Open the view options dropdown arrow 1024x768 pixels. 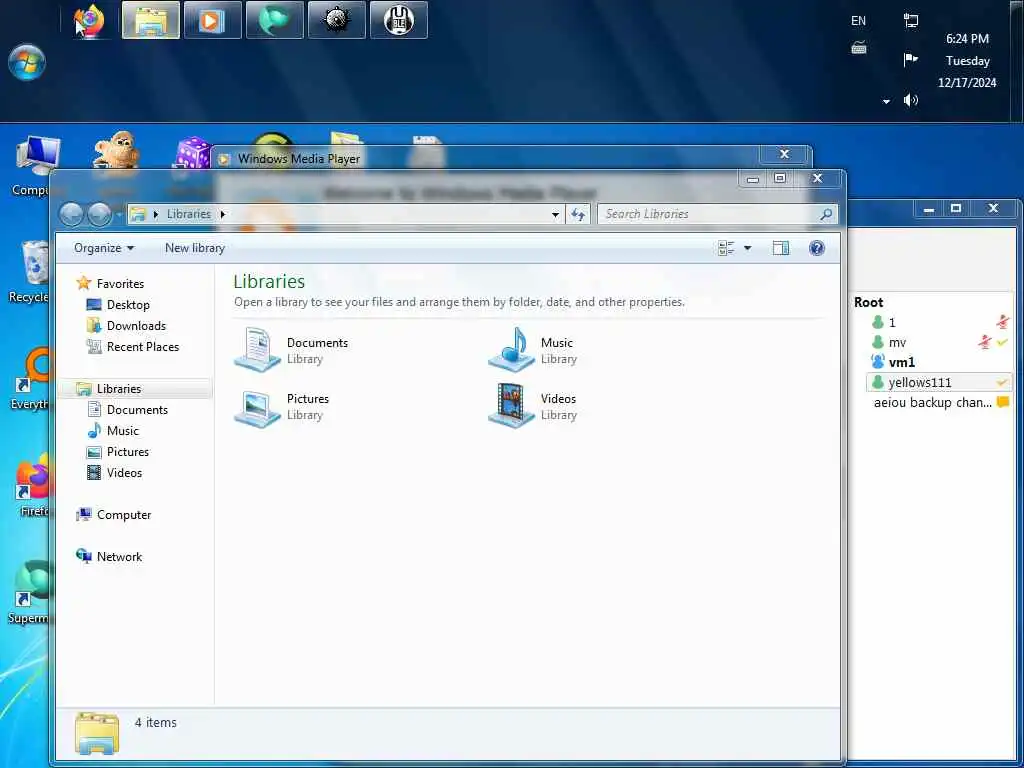[748, 248]
